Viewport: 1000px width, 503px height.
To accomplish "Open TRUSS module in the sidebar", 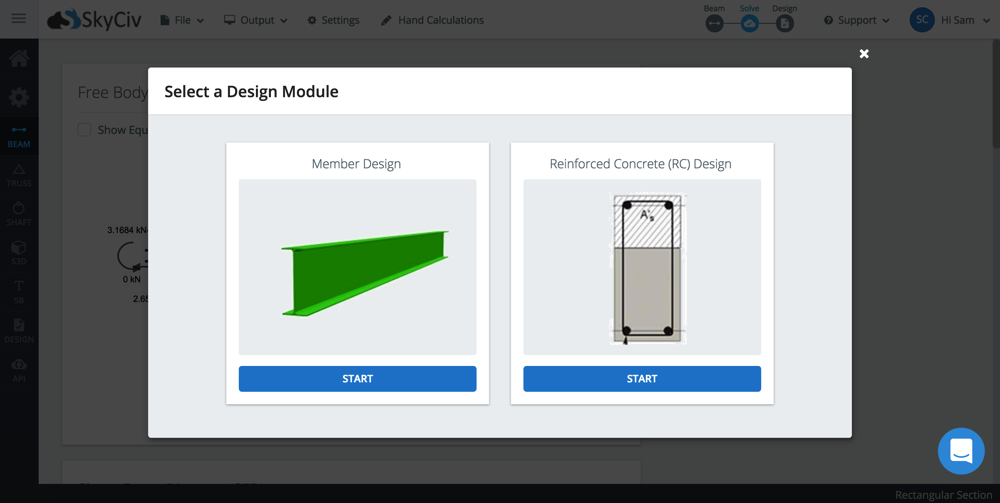I will click(x=18, y=176).
